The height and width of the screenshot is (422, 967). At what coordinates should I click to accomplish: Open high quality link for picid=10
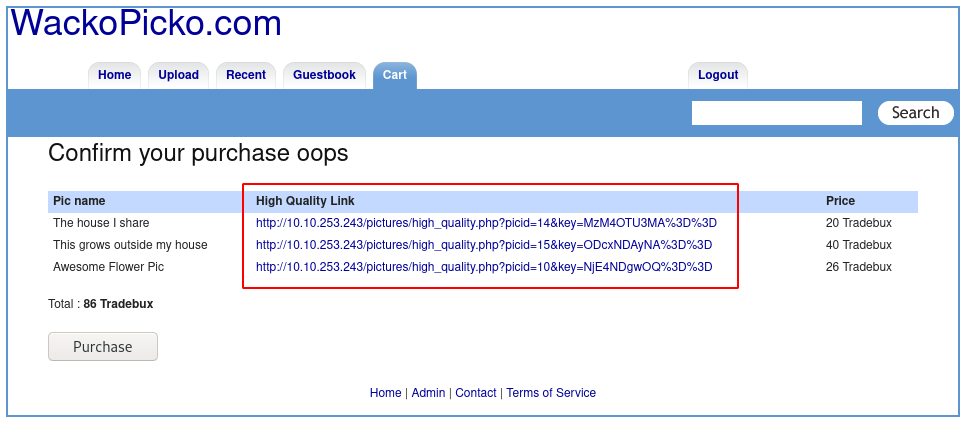point(484,267)
